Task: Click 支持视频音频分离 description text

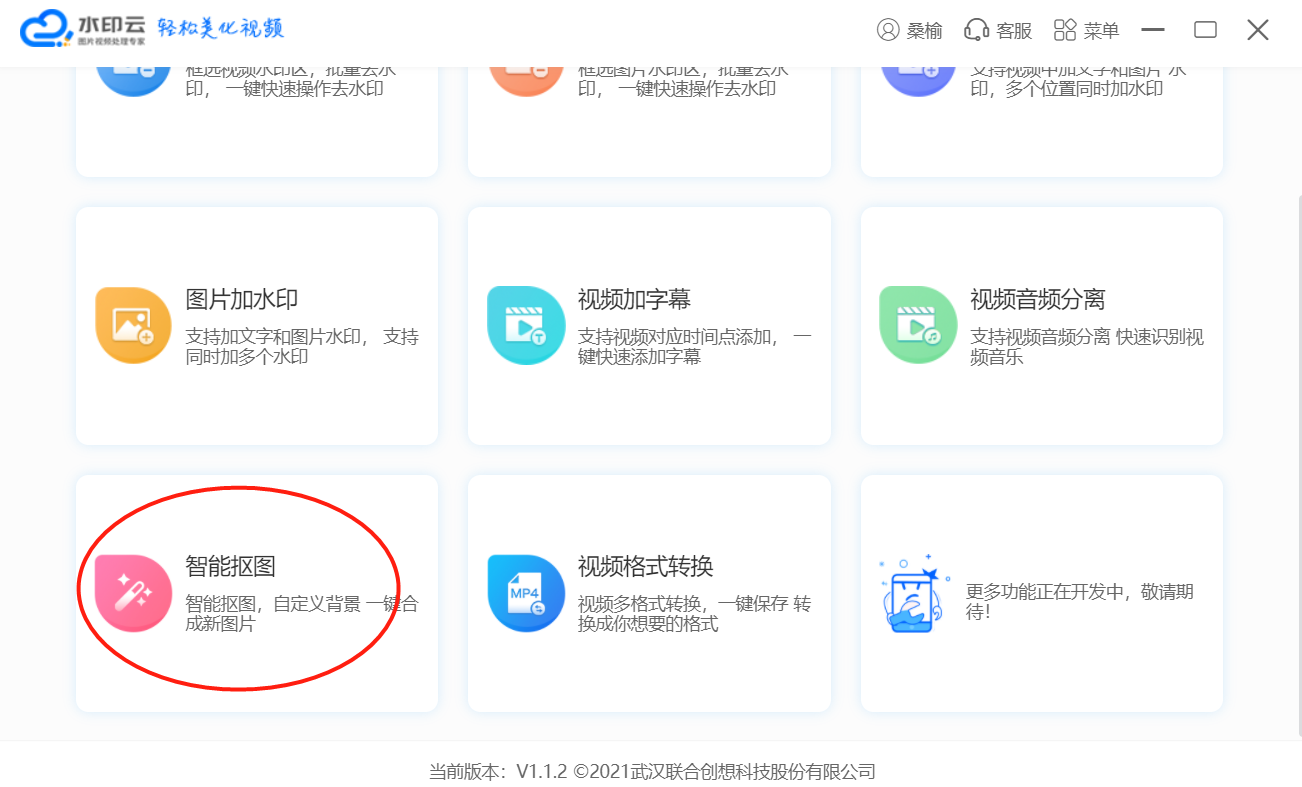Action: [1087, 346]
